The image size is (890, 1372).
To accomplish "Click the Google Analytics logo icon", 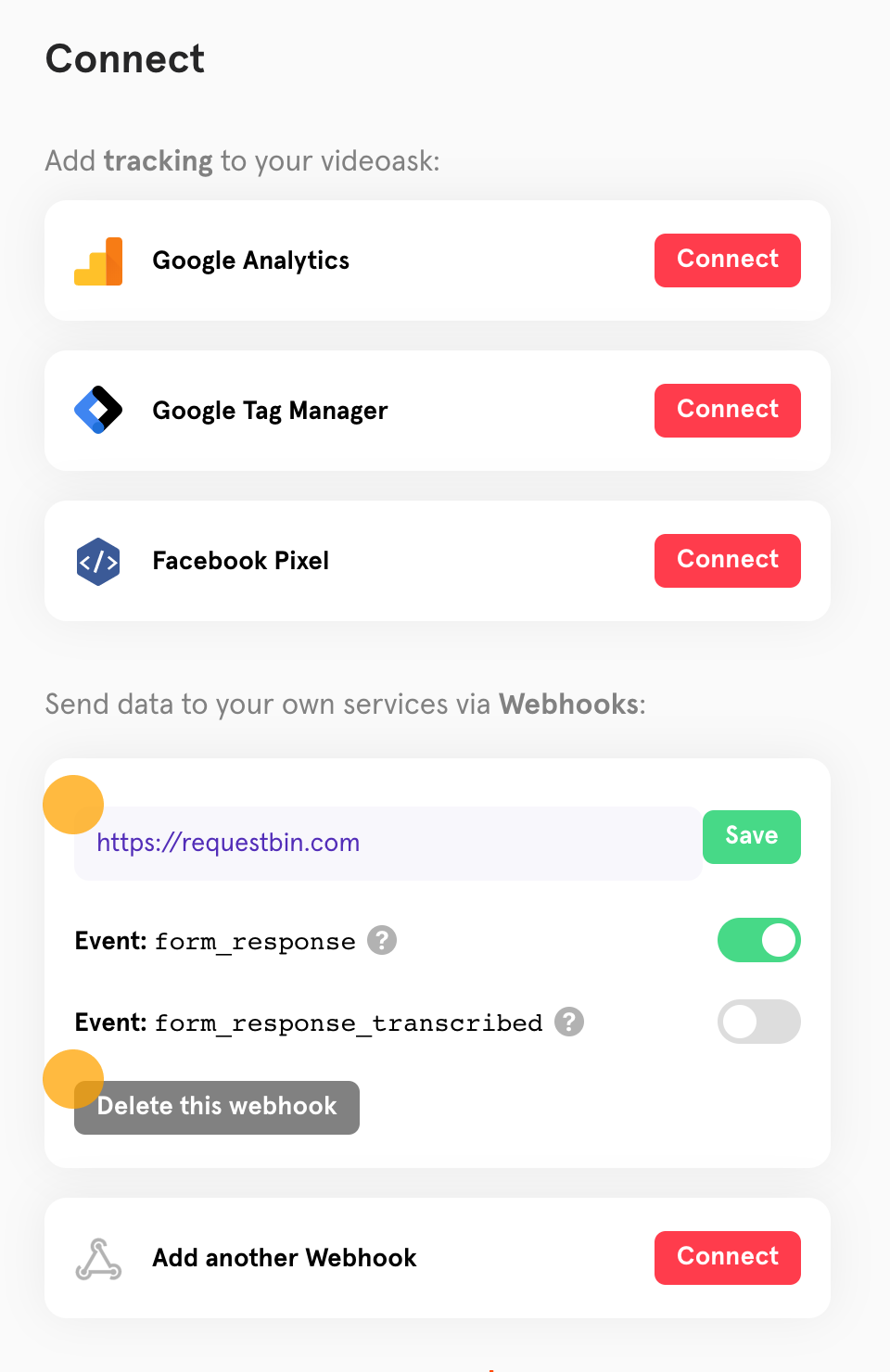I will click(x=98, y=260).
